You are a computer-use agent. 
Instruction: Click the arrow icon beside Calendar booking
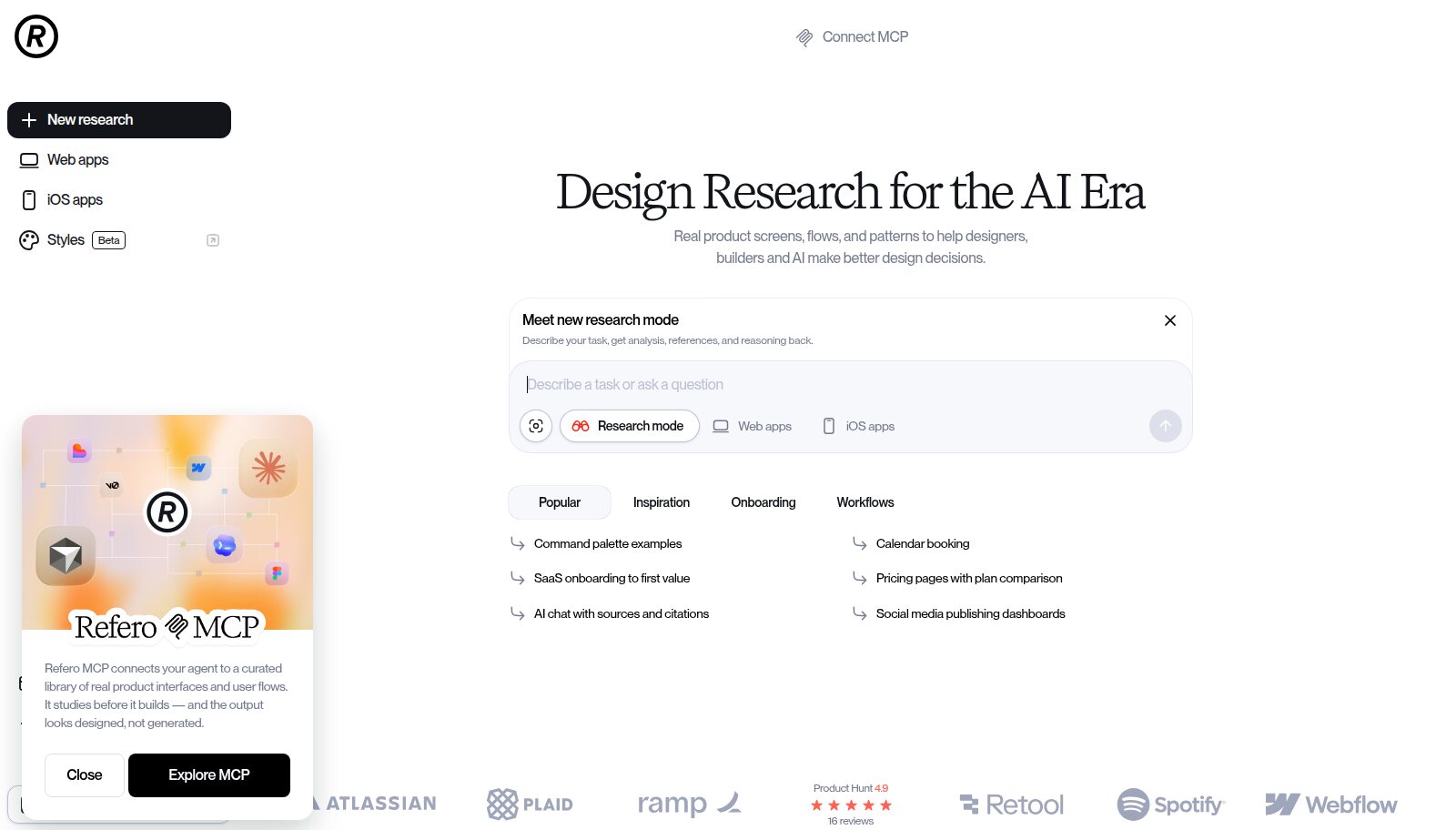click(860, 543)
